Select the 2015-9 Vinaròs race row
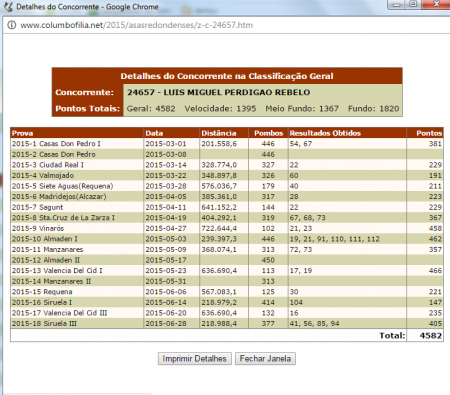450x395 pixels. (x=227, y=228)
